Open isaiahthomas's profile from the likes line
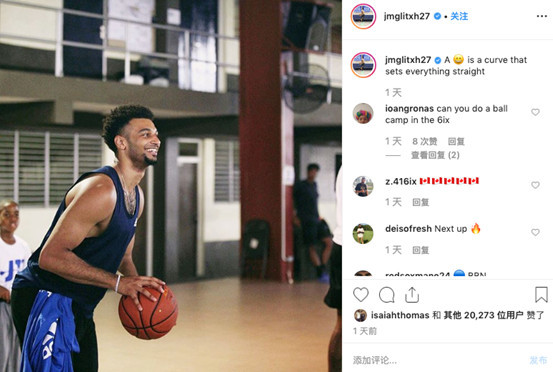 coord(400,315)
